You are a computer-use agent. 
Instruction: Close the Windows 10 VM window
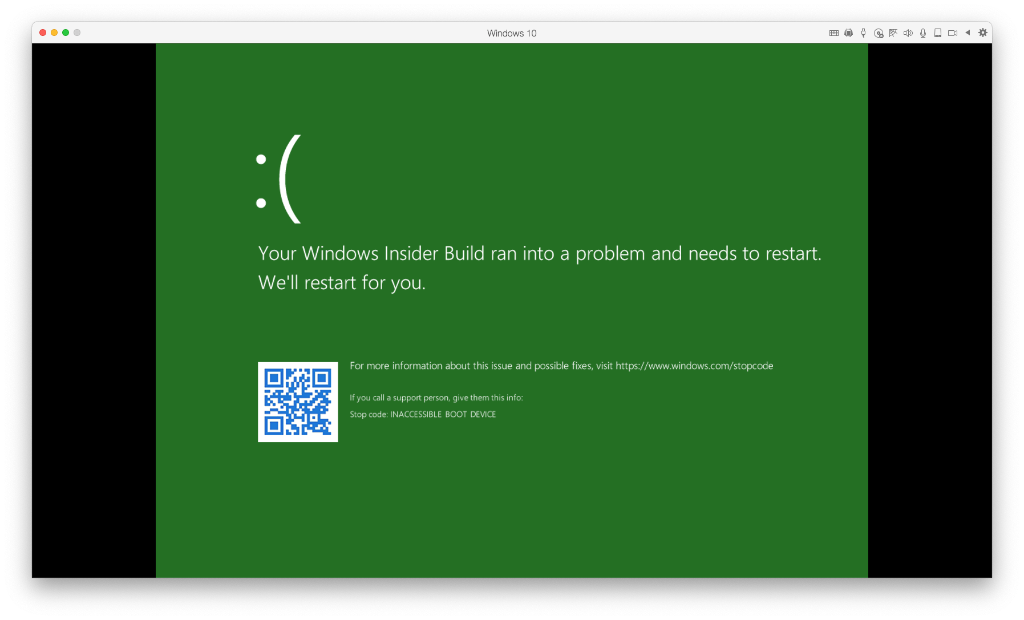[43, 33]
